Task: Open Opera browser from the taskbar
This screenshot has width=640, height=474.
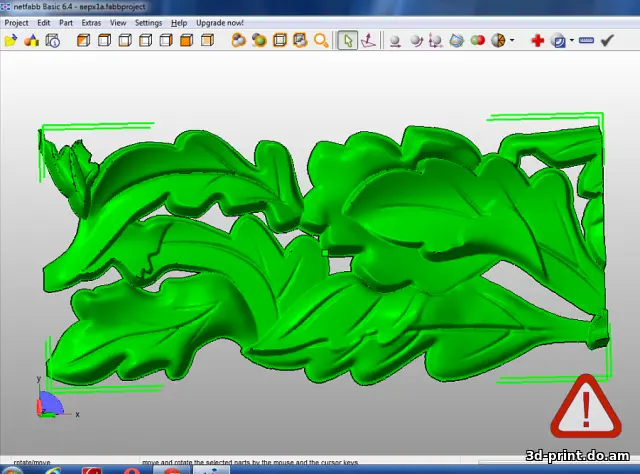Action: pos(131,471)
